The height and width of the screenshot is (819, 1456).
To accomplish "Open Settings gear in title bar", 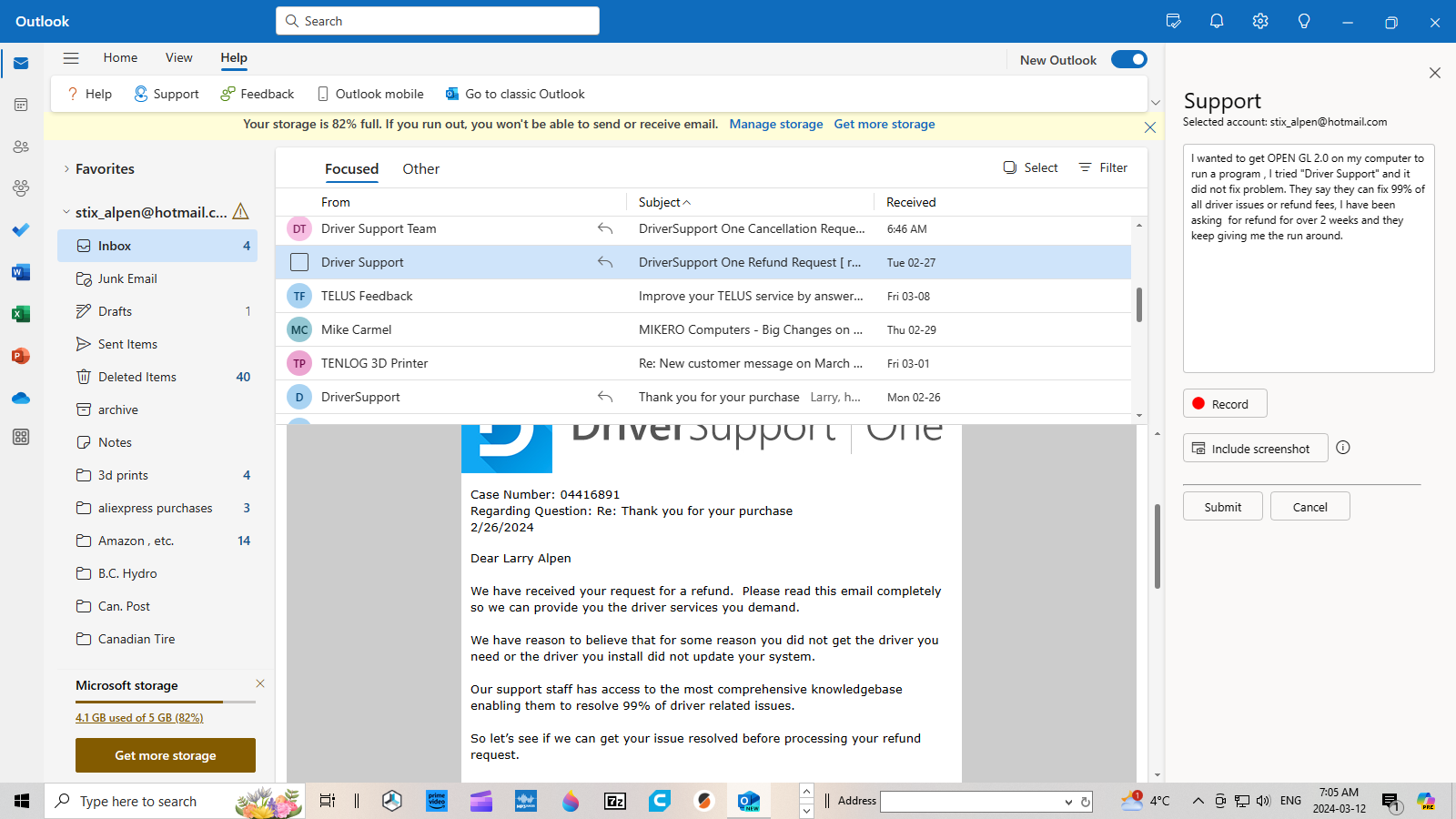I will [x=1260, y=21].
